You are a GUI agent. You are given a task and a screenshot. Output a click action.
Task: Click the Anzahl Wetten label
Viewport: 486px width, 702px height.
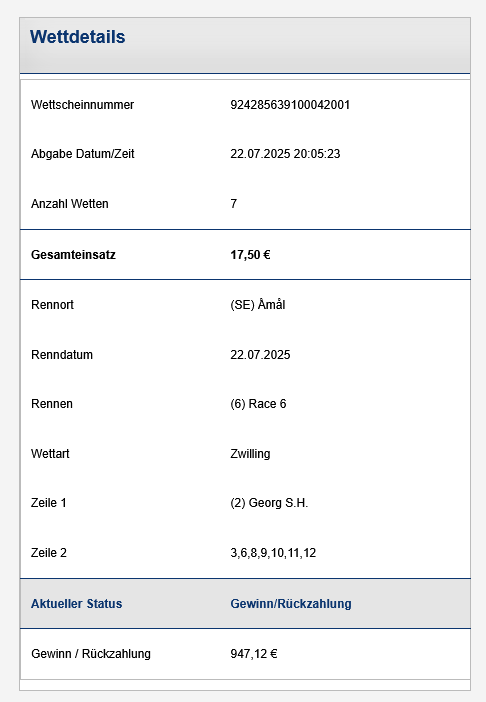coord(70,204)
